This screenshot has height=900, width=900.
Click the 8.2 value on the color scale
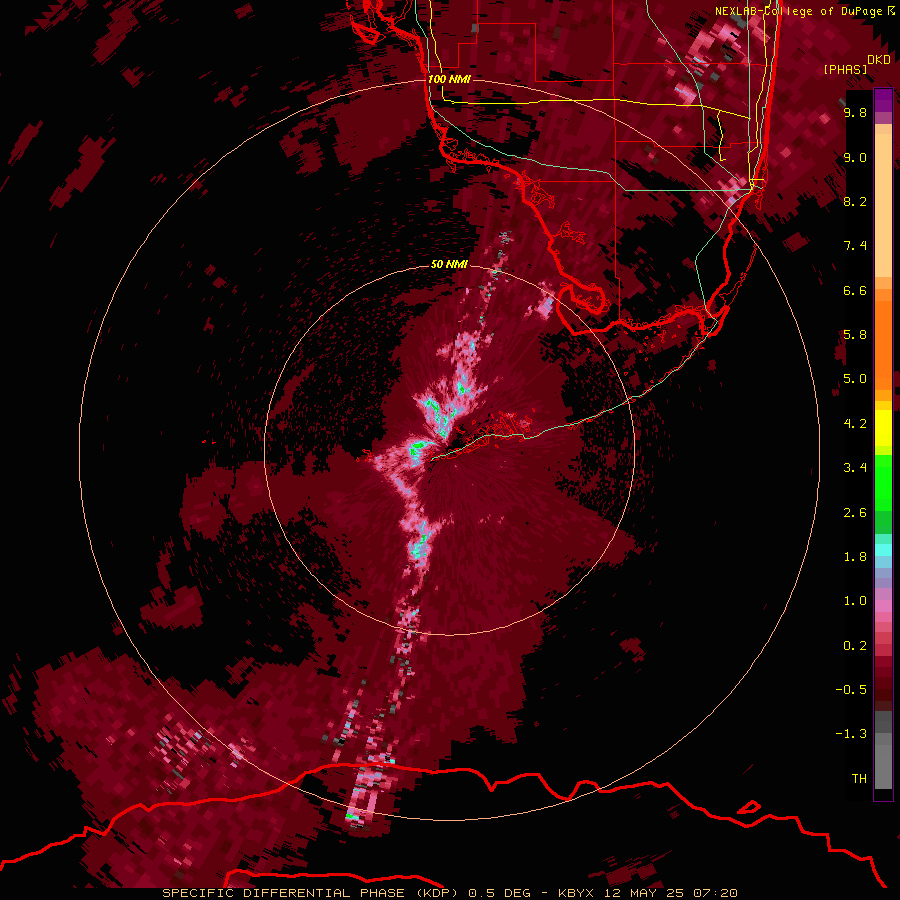tap(855, 201)
